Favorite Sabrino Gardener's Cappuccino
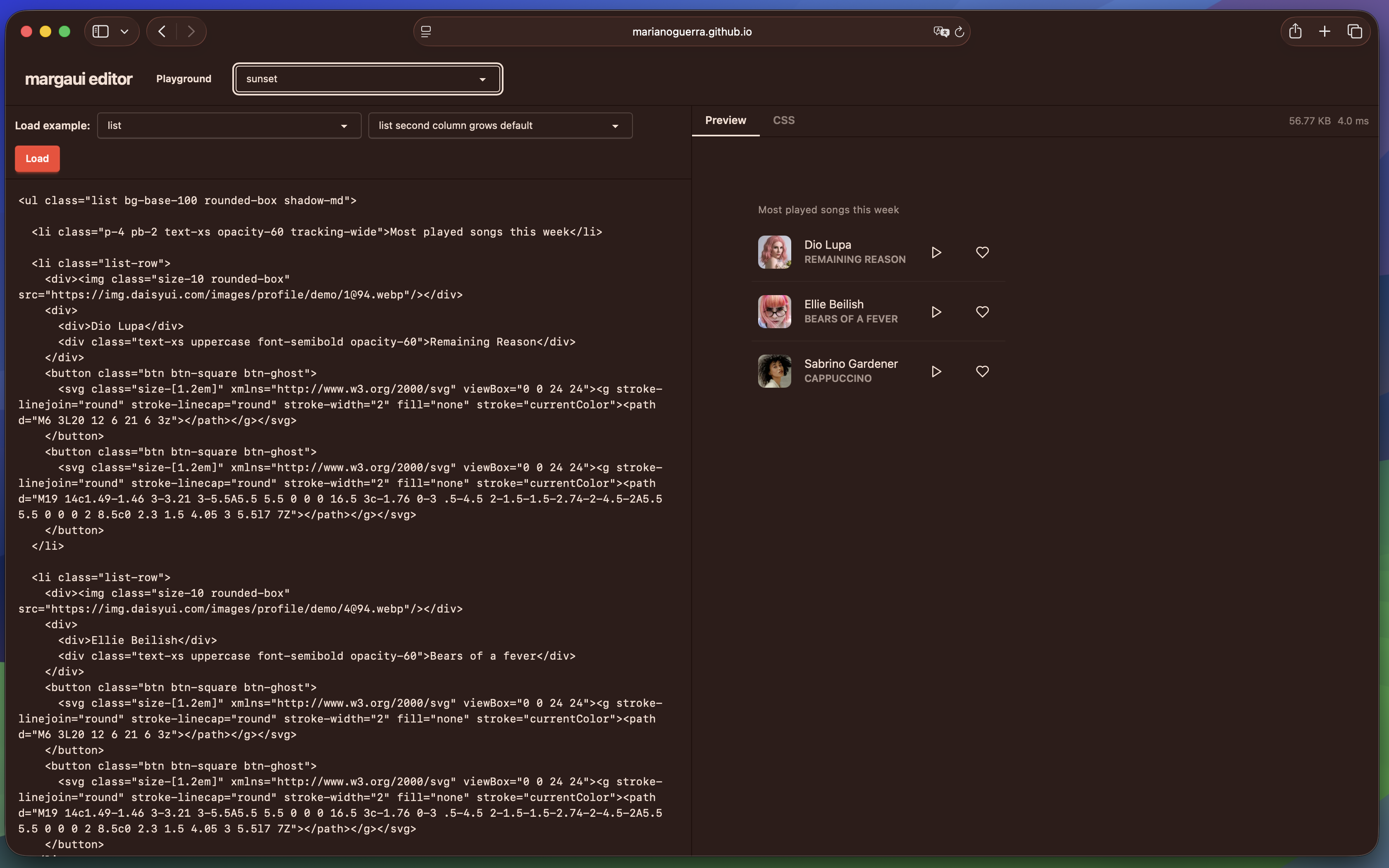 (x=982, y=372)
